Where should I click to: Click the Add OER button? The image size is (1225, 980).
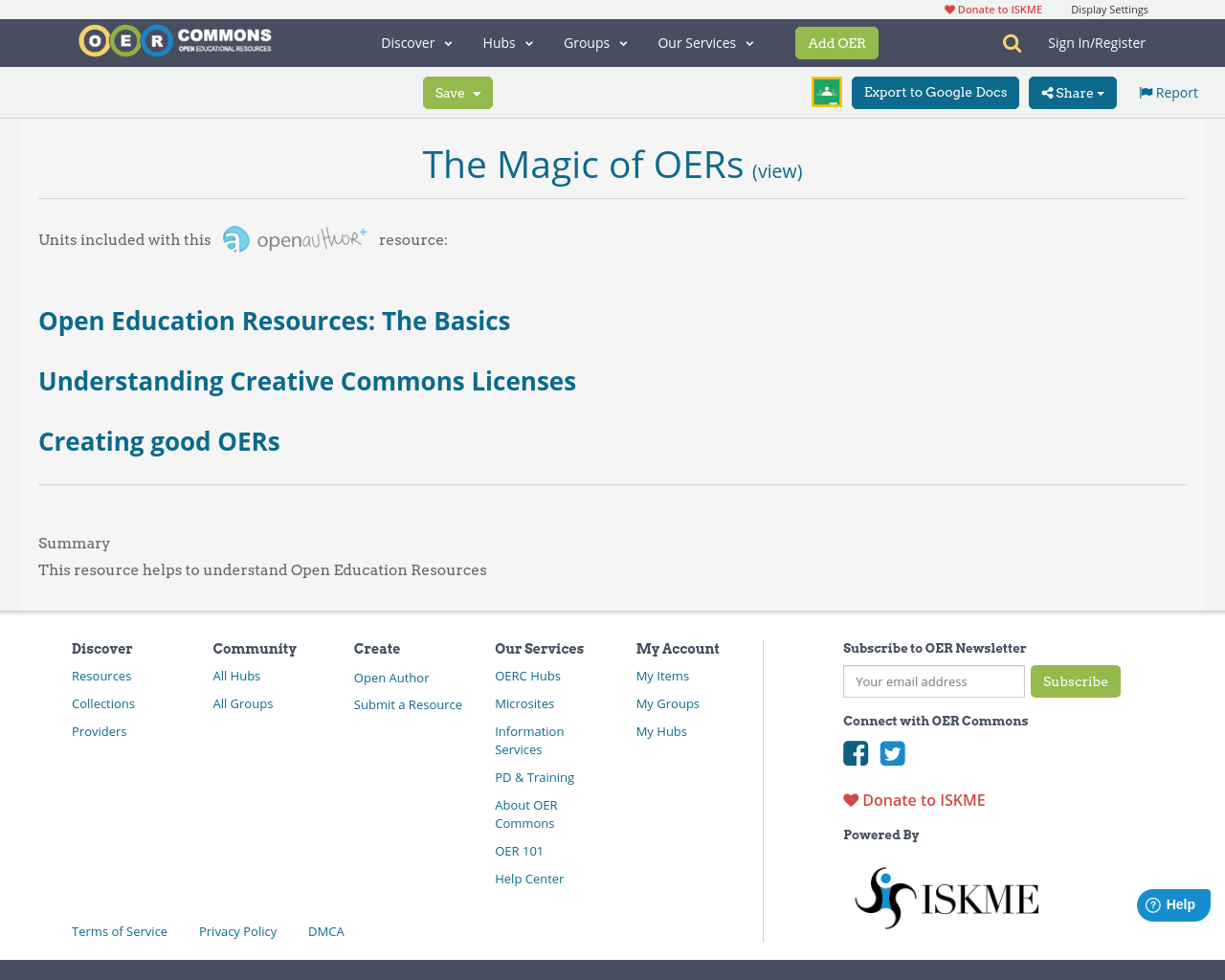pyautogui.click(x=836, y=42)
